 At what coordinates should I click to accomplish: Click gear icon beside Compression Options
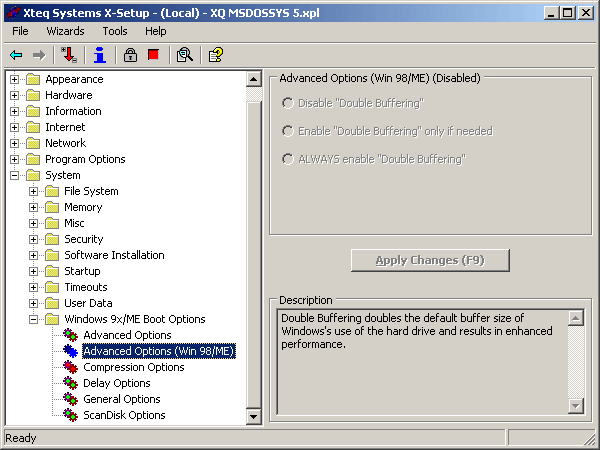click(x=70, y=367)
